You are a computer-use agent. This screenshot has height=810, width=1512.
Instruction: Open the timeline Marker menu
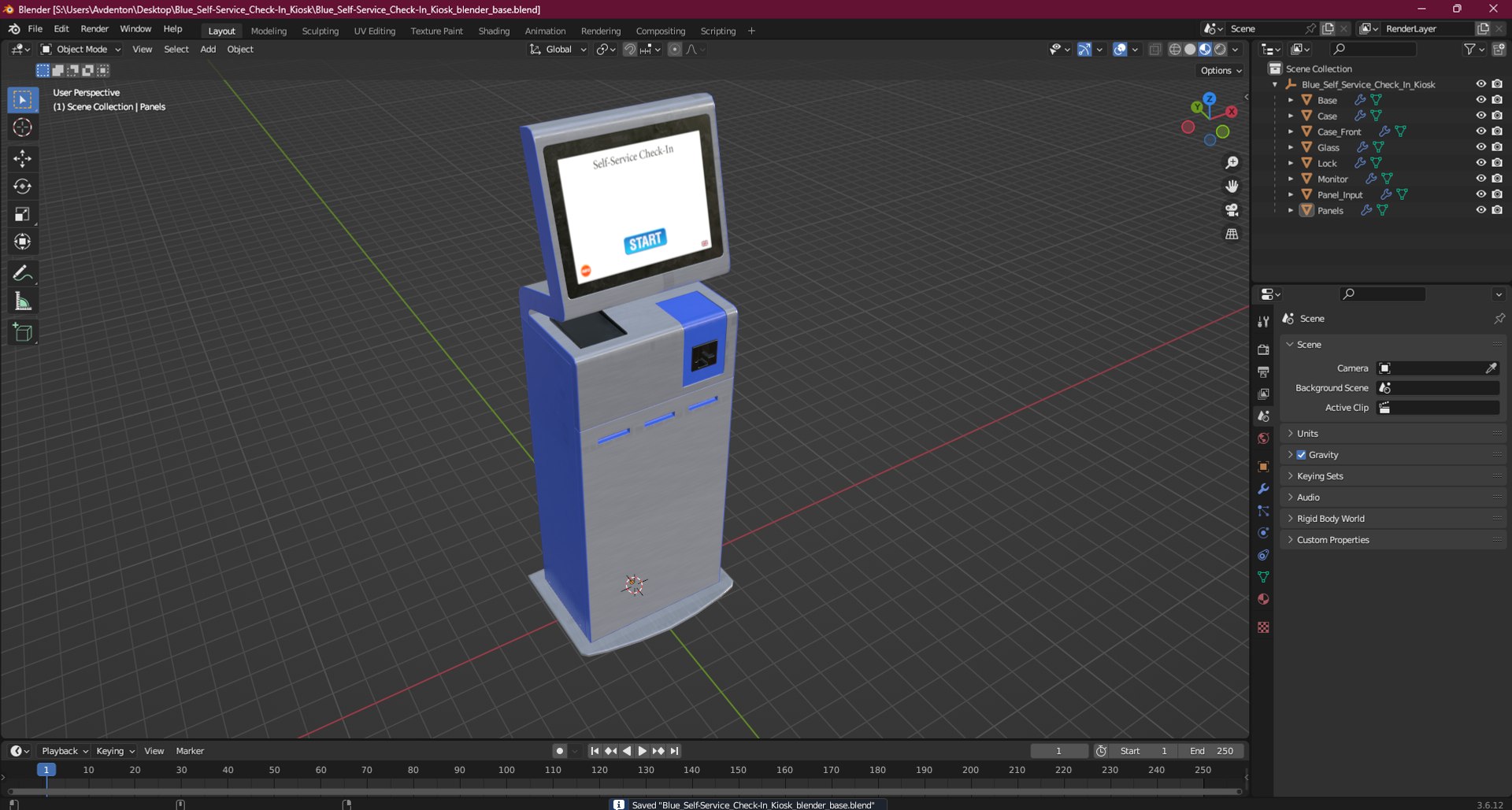(x=190, y=751)
